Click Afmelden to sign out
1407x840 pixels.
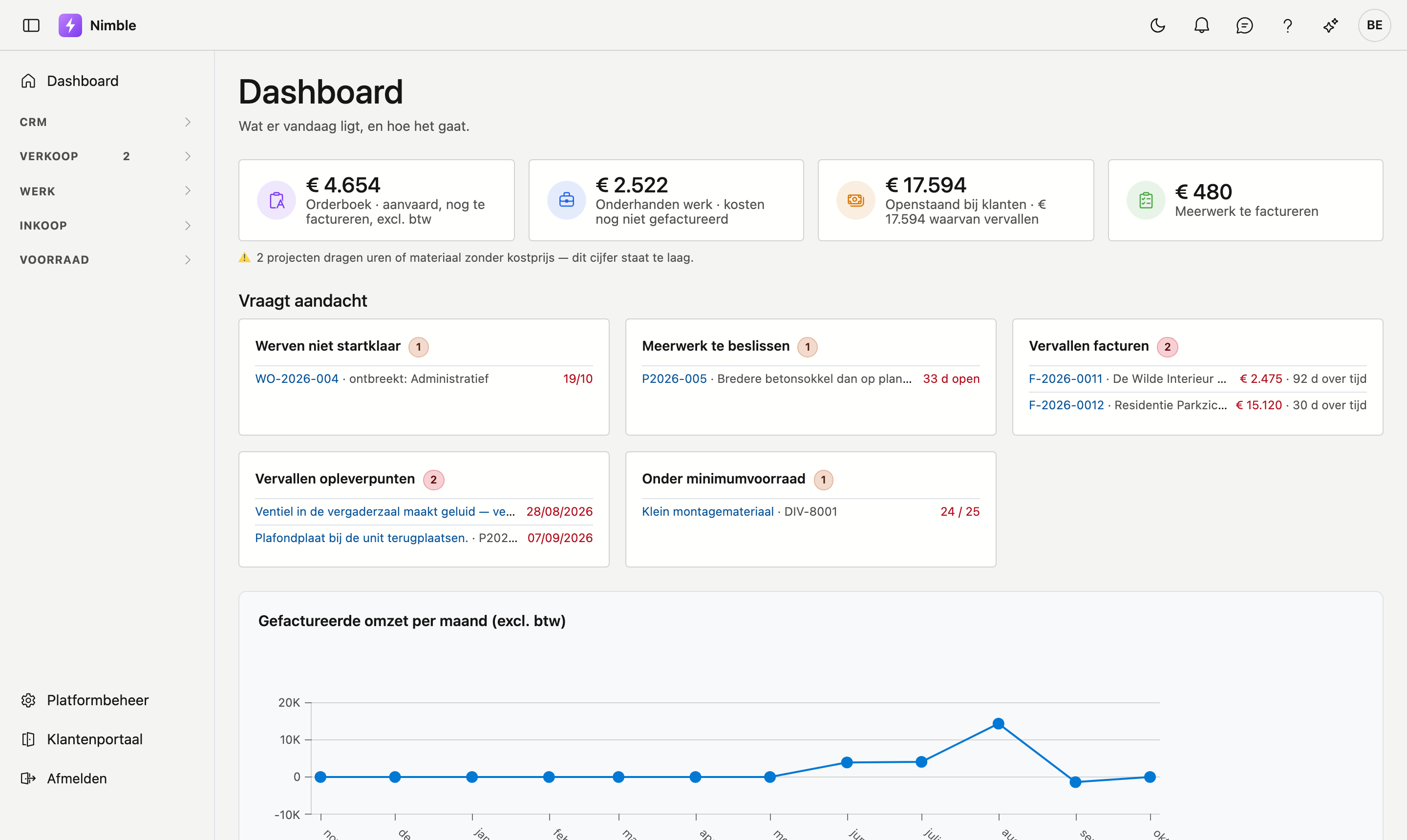[107, 778]
